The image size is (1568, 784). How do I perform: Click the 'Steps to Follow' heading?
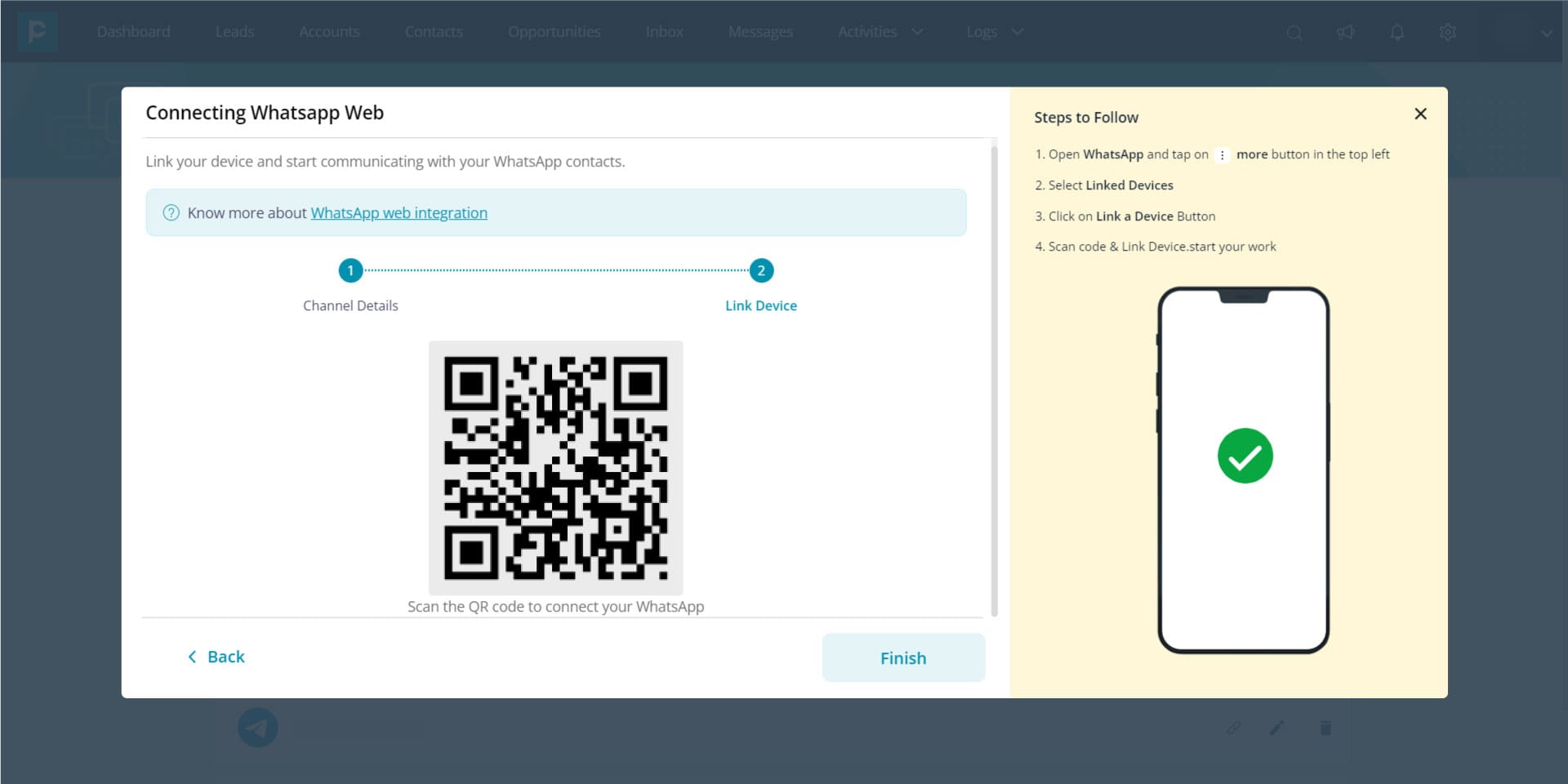(1086, 118)
